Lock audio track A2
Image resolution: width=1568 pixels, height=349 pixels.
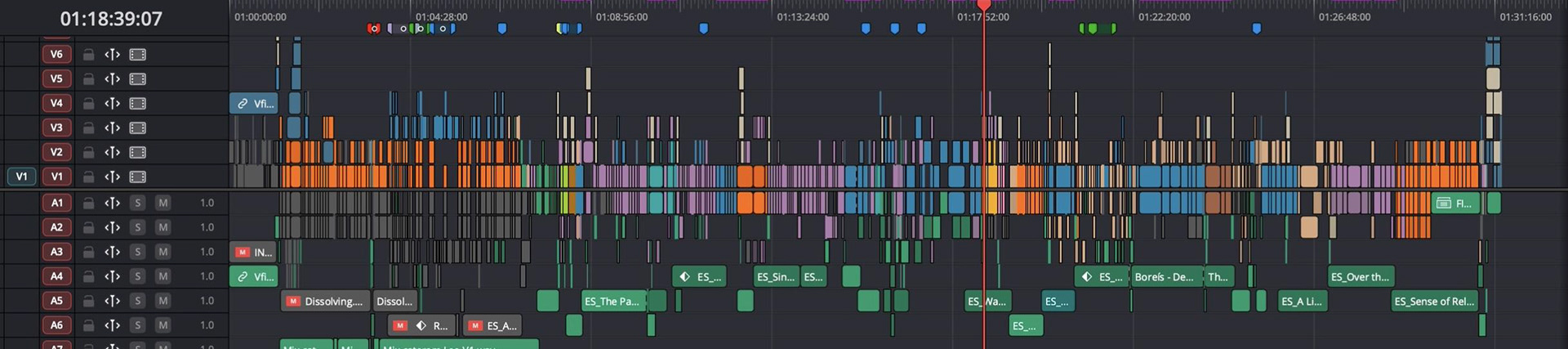click(x=88, y=227)
